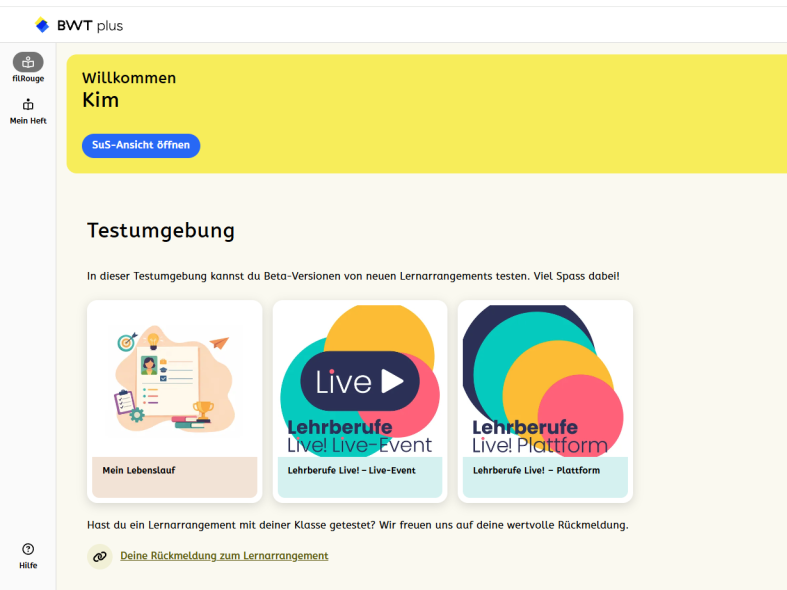This screenshot has height=590, width=787.
Task: Select the Lehrberufe Live! – Live-Event caption
Action: tap(351, 470)
